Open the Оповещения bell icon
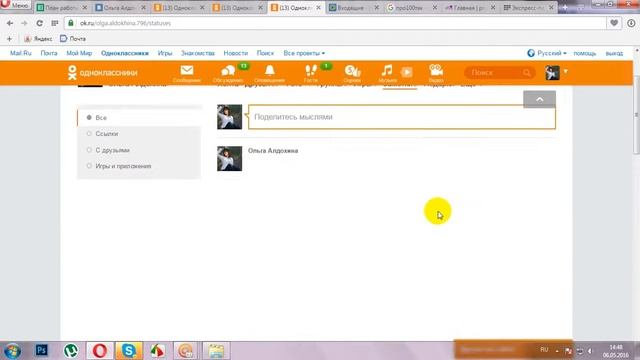The height and width of the screenshot is (360, 640). (269, 71)
